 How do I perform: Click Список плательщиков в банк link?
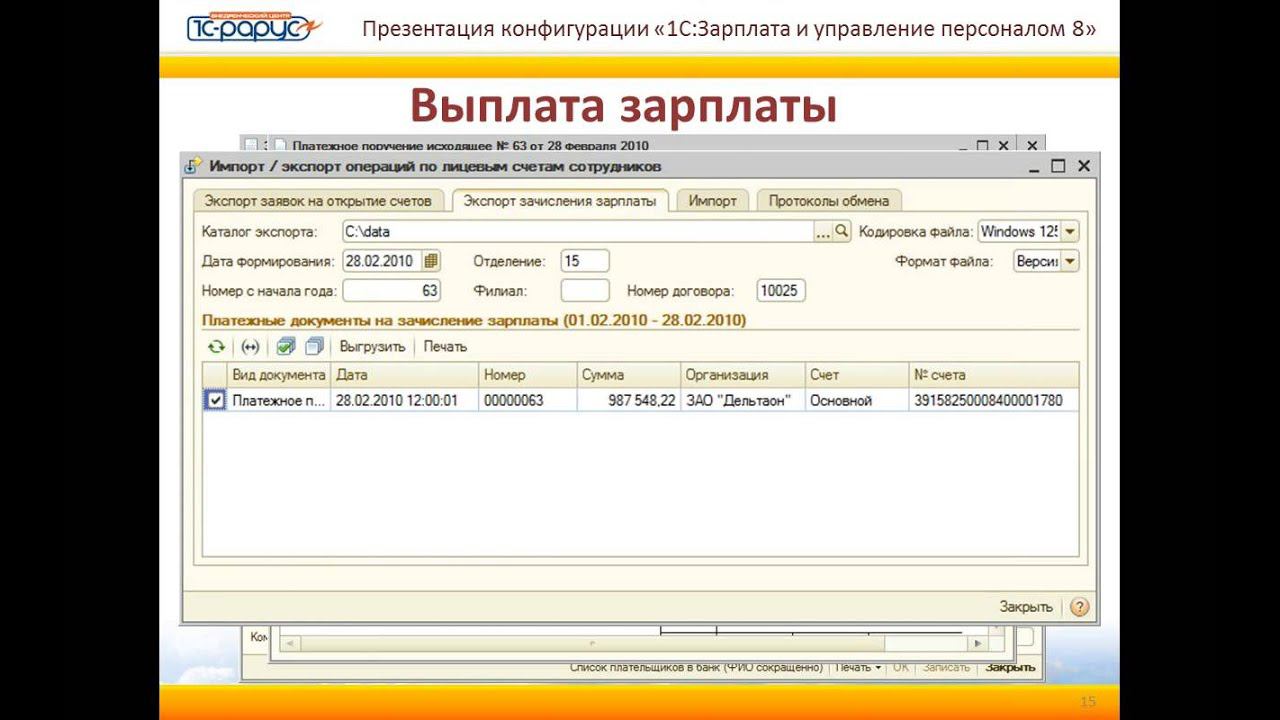click(696, 667)
